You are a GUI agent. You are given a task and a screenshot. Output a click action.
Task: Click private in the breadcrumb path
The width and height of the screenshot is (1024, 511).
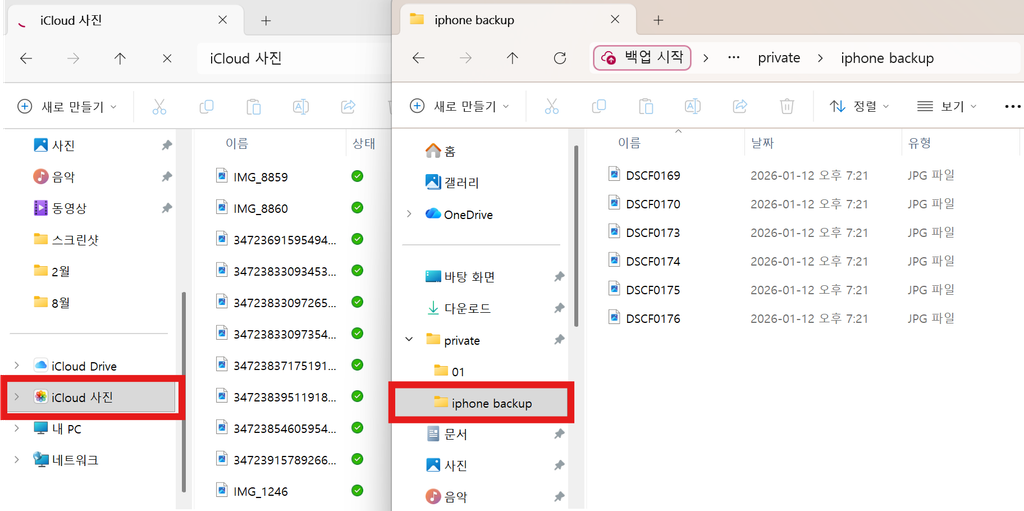[778, 58]
